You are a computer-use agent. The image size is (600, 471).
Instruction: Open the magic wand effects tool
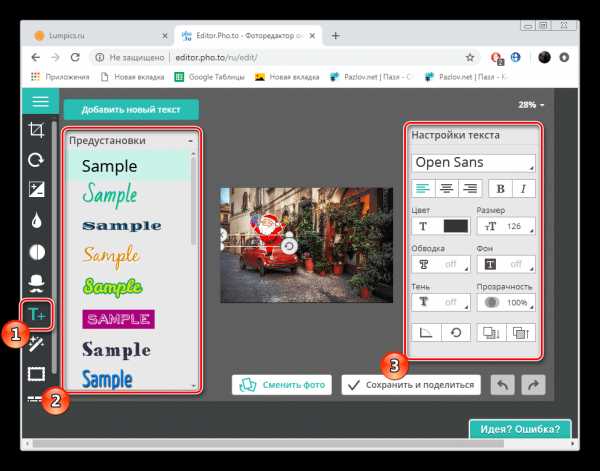[x=36, y=344]
